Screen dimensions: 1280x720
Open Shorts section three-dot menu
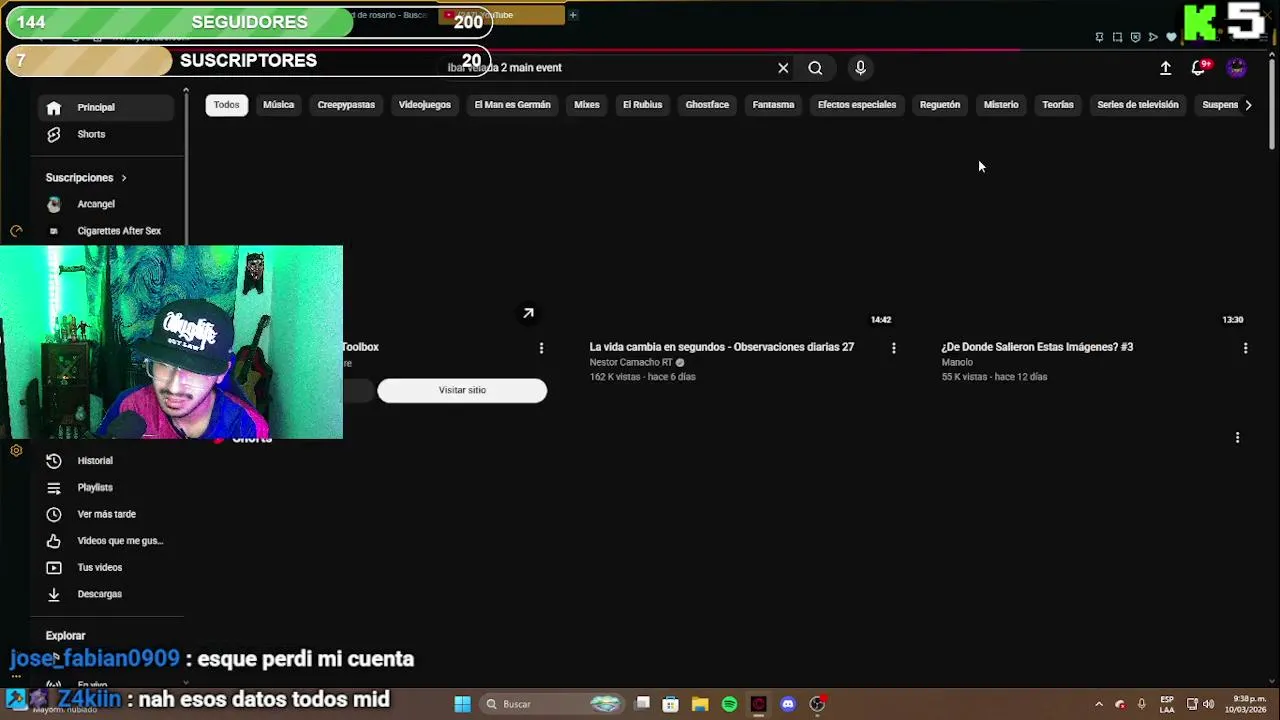1237,438
